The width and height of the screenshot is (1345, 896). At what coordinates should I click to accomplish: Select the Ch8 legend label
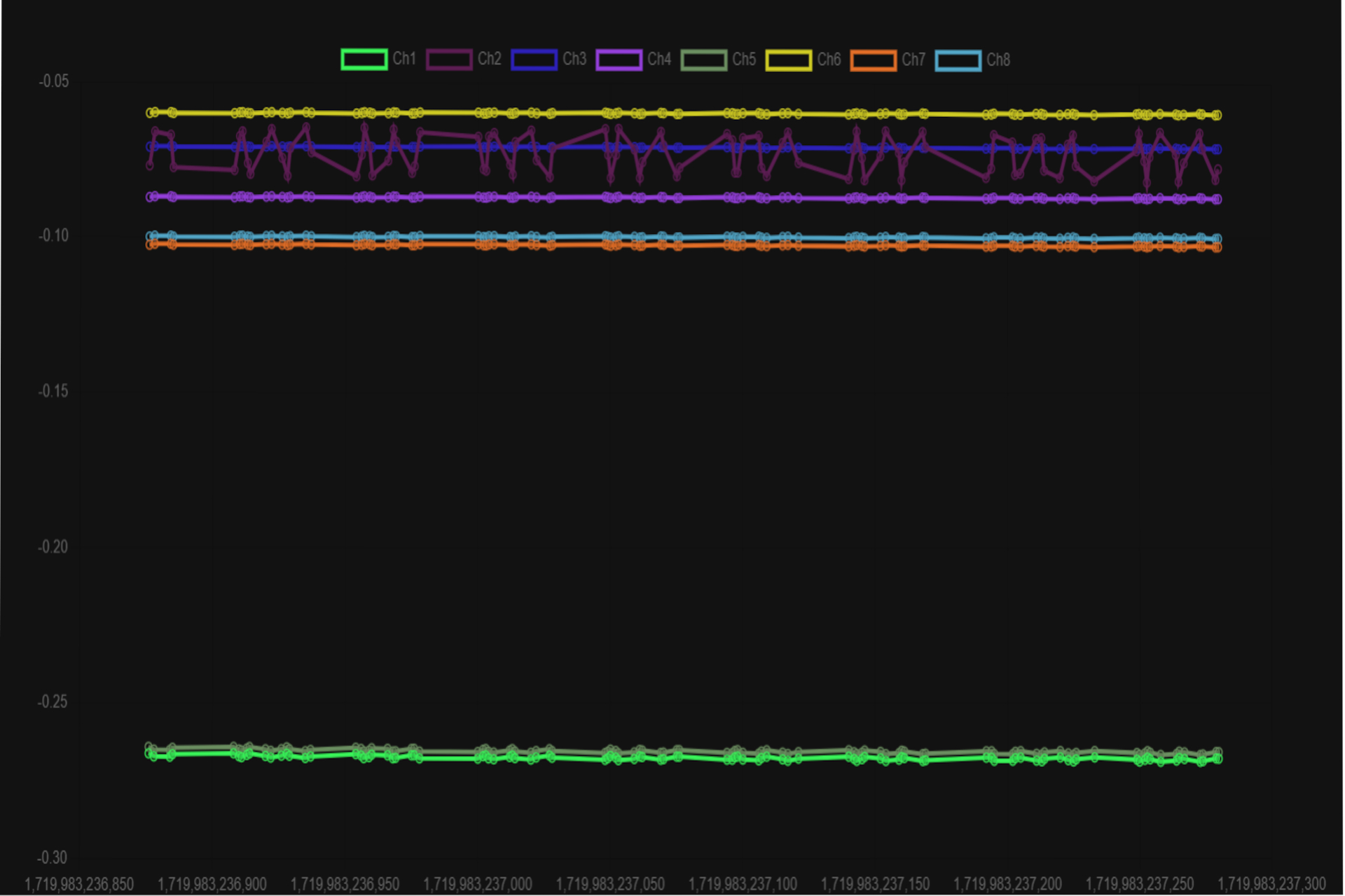[x=1000, y=60]
